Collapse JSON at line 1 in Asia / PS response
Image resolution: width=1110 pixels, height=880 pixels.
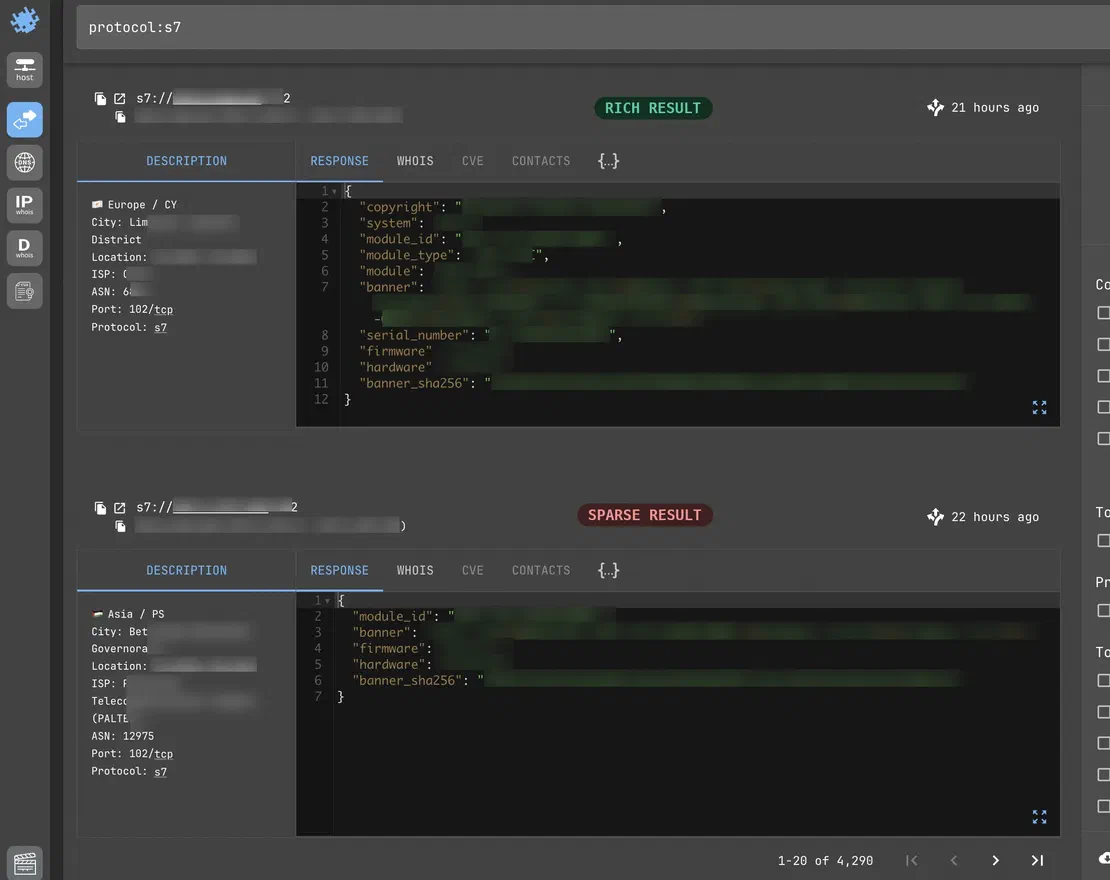coord(327,600)
